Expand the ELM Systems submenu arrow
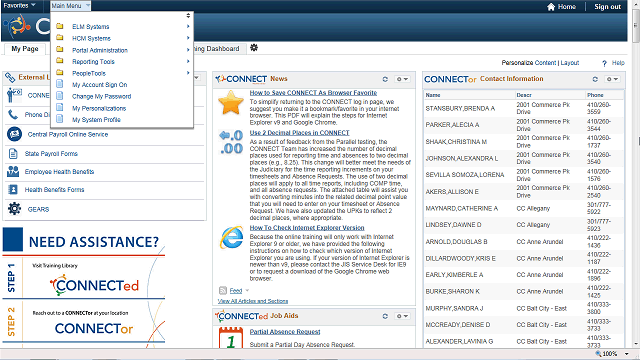Screen dimensions: 640x360 pyautogui.click(x=188, y=27)
